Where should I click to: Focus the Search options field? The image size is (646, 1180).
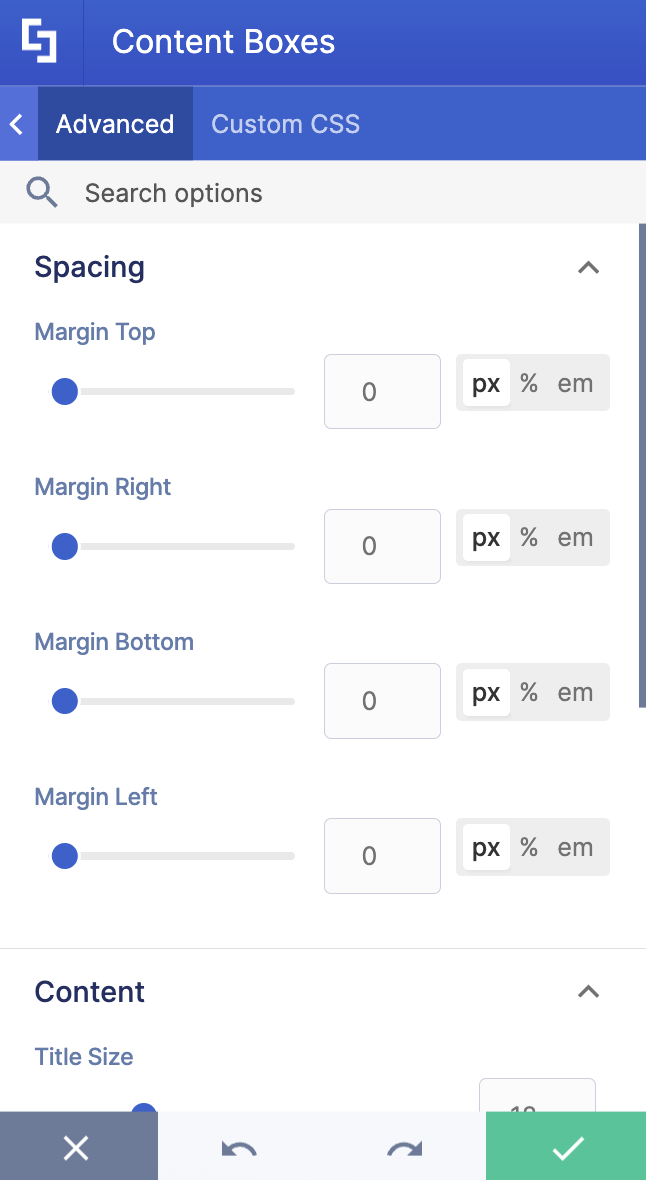pos(346,193)
